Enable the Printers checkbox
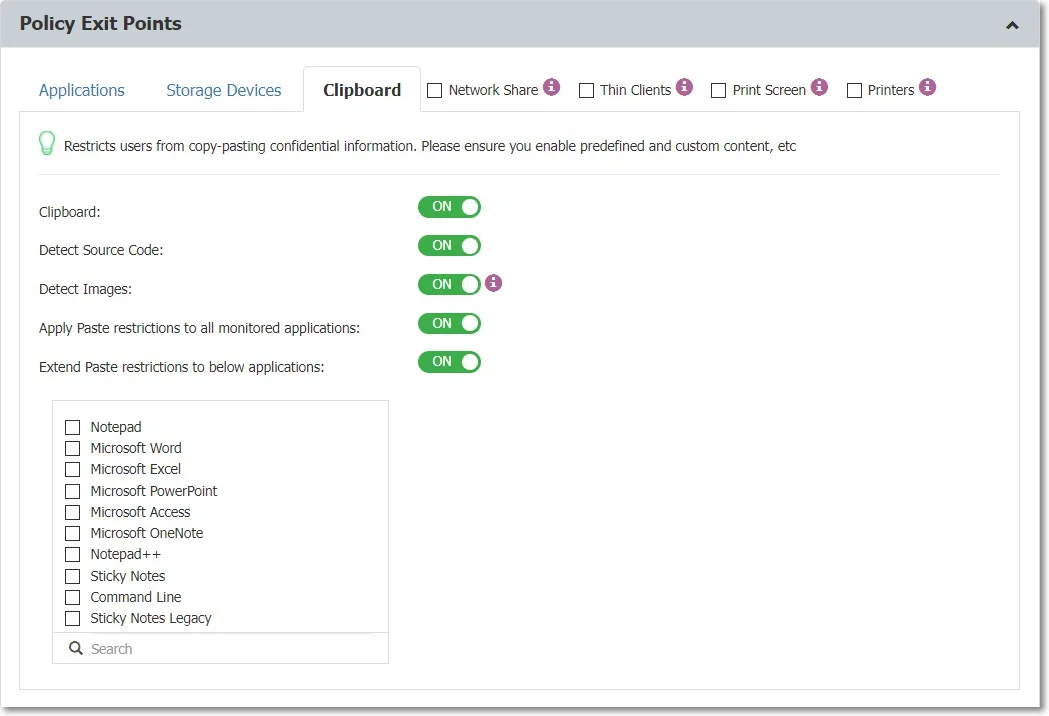Screen dimensions: 1049x716 click(854, 90)
